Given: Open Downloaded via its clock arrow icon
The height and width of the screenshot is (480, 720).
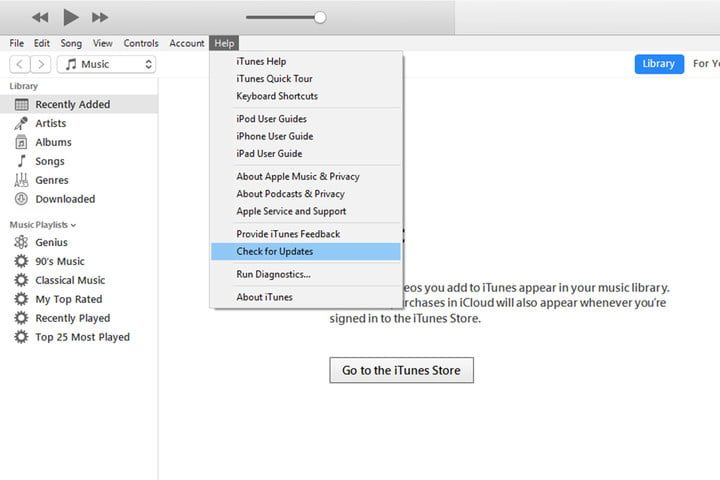Looking at the screenshot, I should coord(21,199).
